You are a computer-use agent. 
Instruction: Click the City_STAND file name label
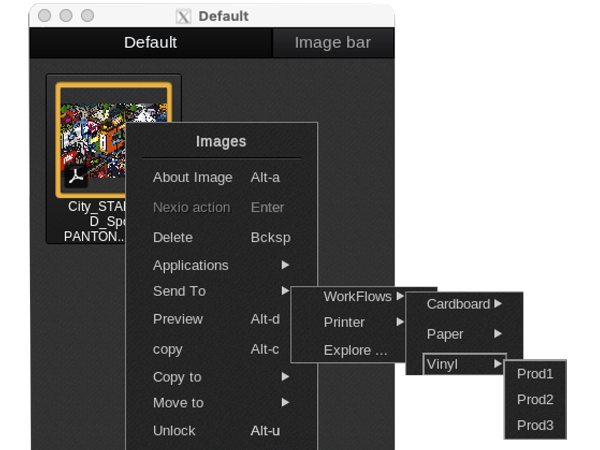(x=95, y=221)
